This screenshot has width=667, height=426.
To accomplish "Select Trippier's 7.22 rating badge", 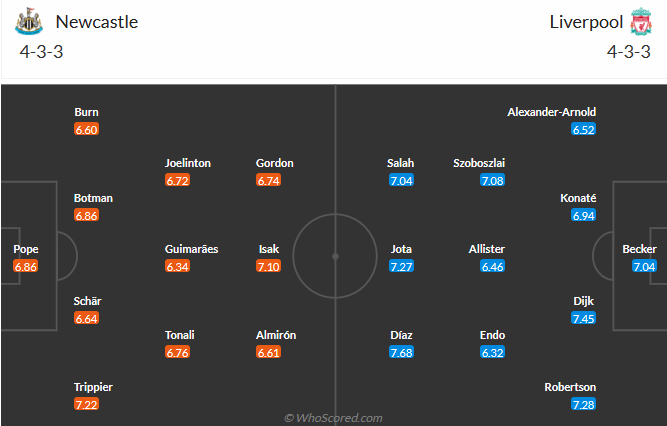I will click(x=86, y=404).
